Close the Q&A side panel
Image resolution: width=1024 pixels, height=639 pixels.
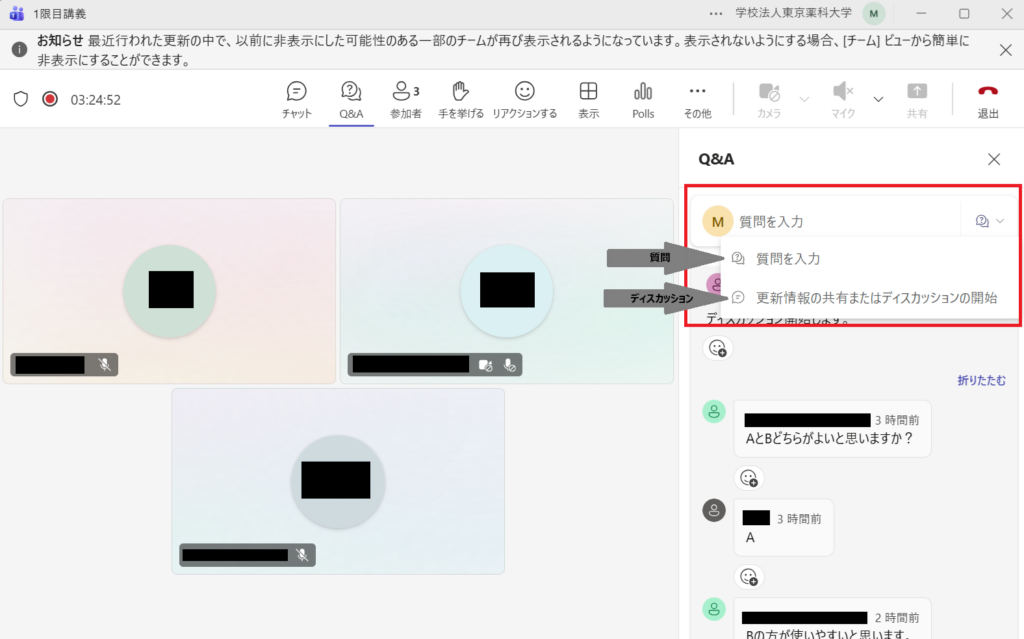(x=994, y=159)
